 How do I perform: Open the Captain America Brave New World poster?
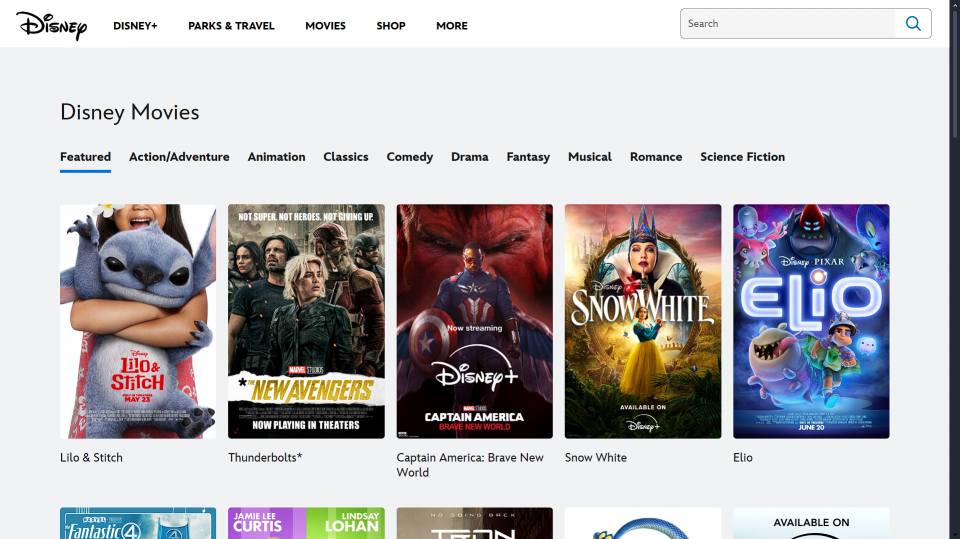474,321
